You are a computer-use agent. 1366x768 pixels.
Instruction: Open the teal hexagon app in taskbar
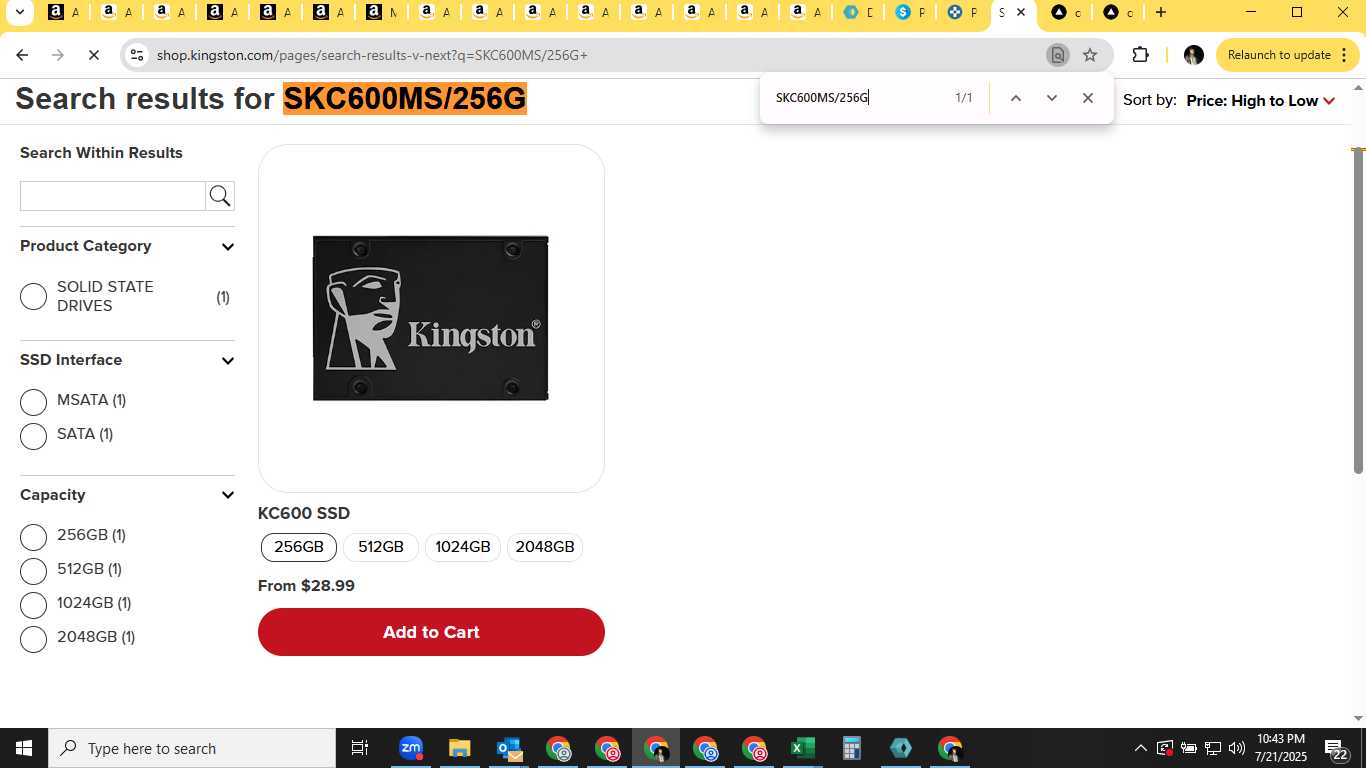900,748
